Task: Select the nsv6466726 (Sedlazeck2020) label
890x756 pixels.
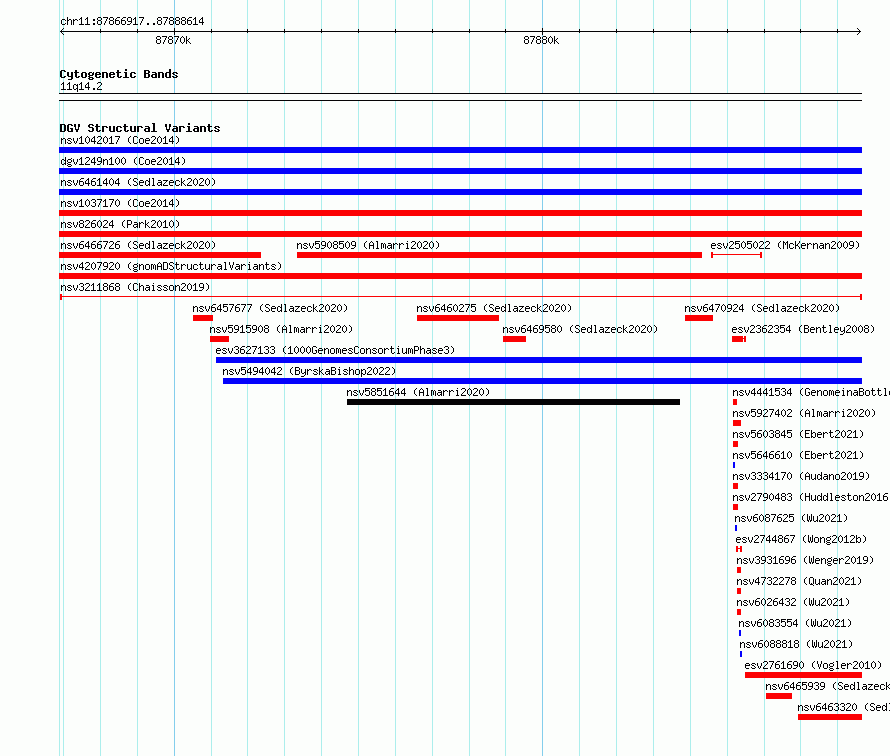Action: [x=138, y=245]
